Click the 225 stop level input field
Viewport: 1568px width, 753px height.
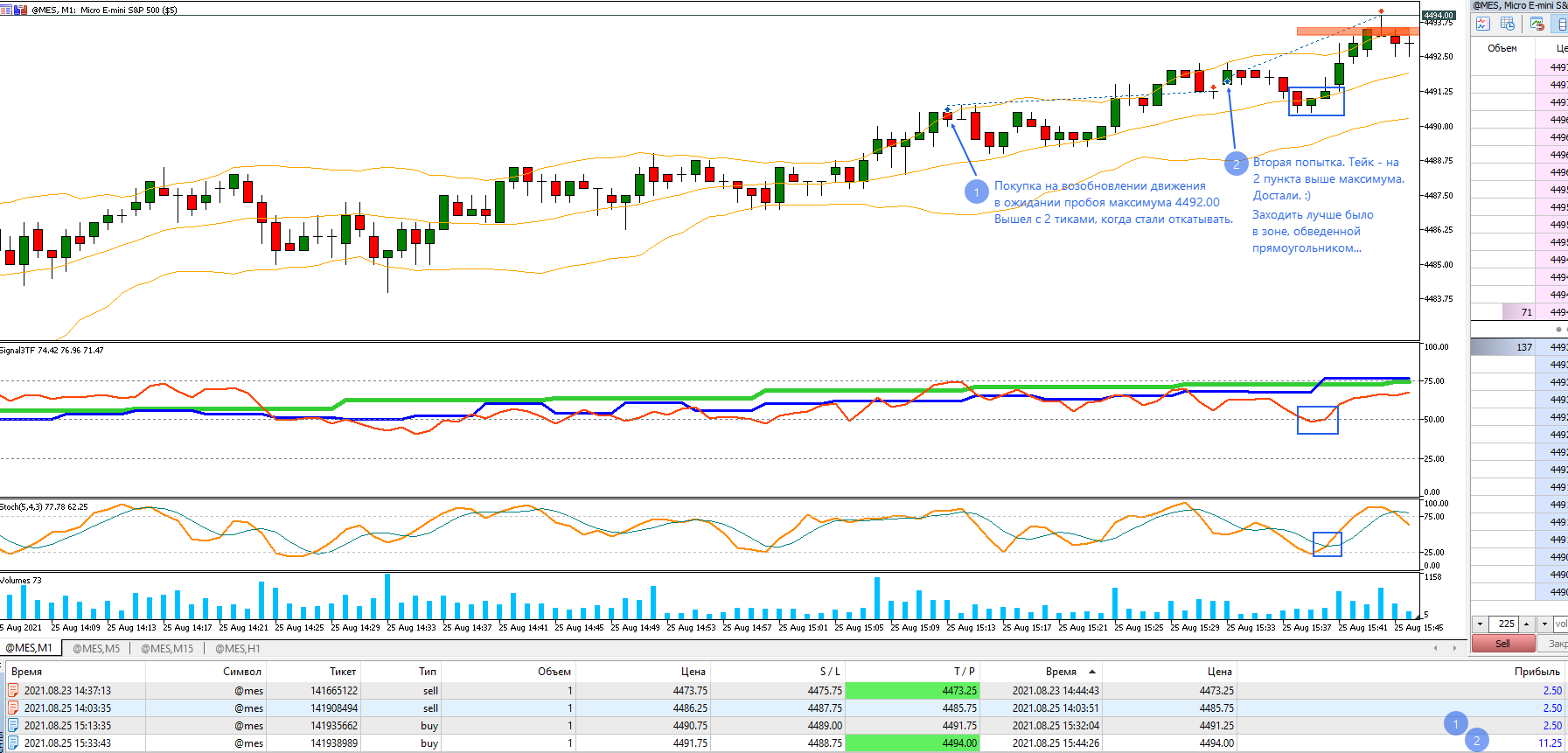[x=1503, y=624]
